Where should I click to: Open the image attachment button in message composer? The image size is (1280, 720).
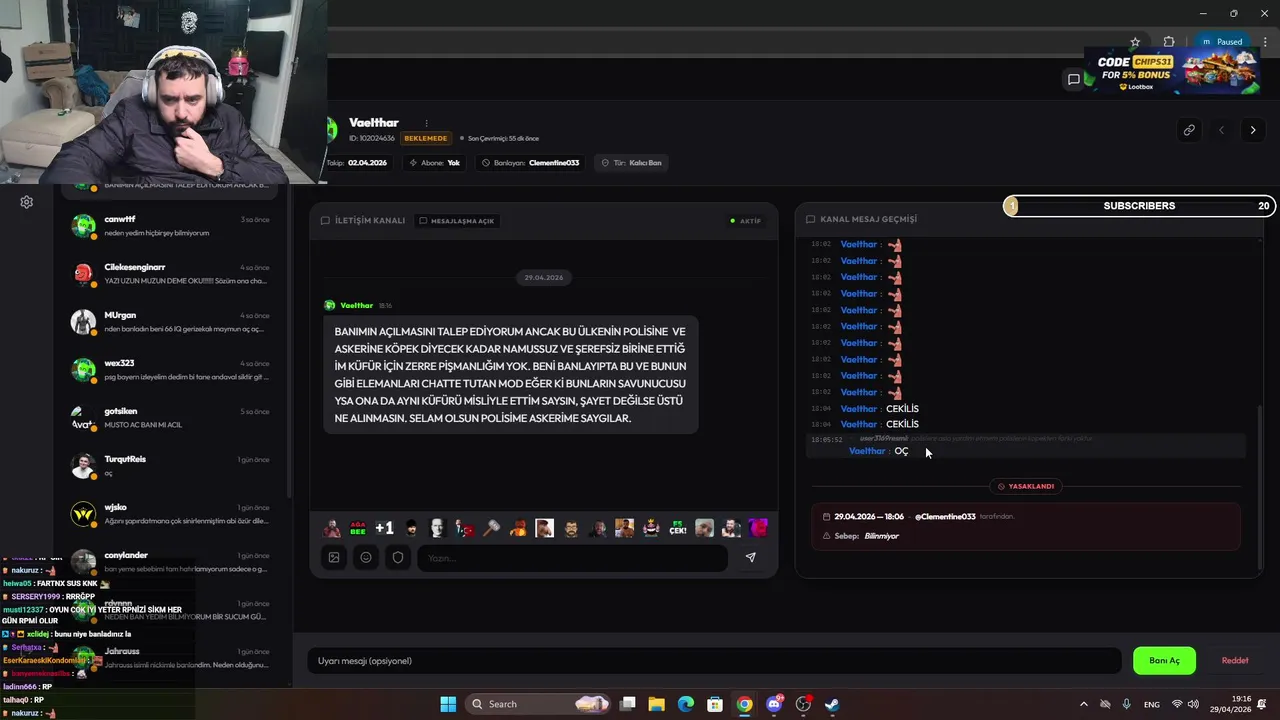point(334,558)
